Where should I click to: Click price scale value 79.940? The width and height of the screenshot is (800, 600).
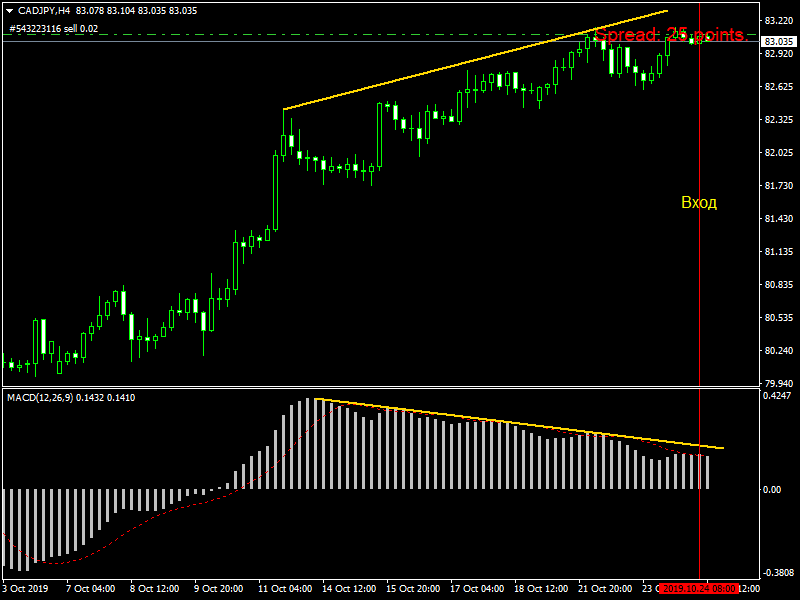[779, 383]
